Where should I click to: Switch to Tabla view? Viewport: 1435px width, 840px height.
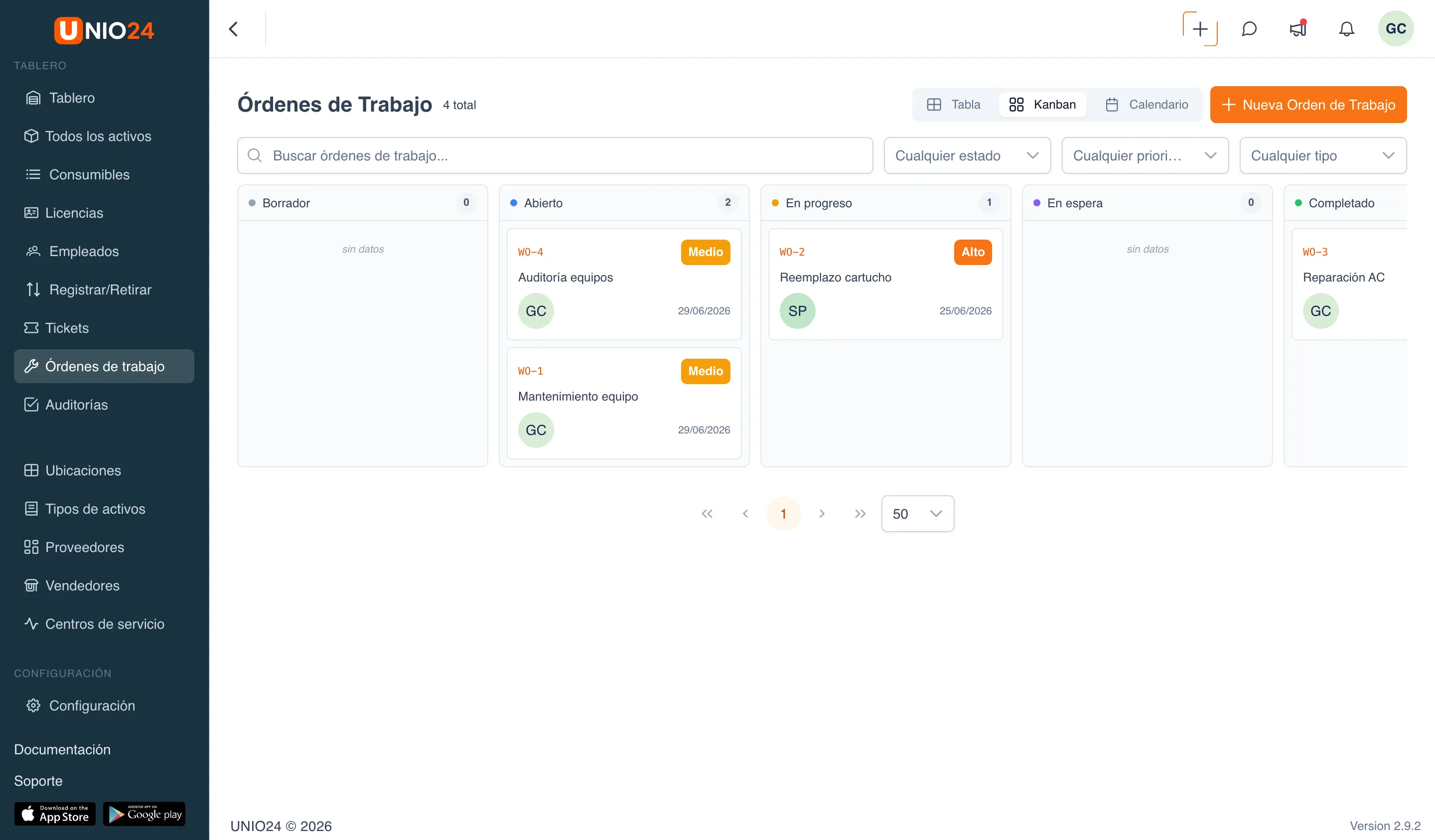click(954, 105)
